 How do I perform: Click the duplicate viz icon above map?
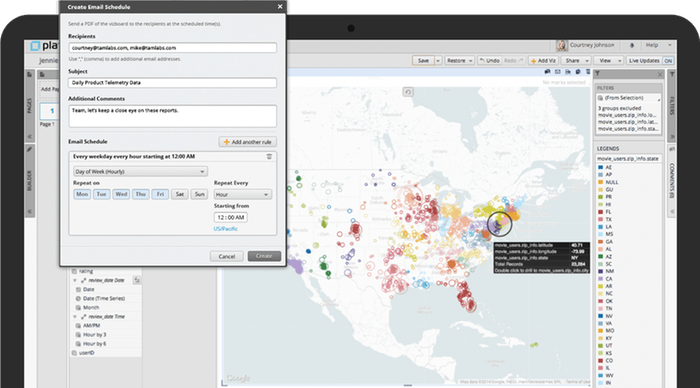pyautogui.click(x=578, y=71)
